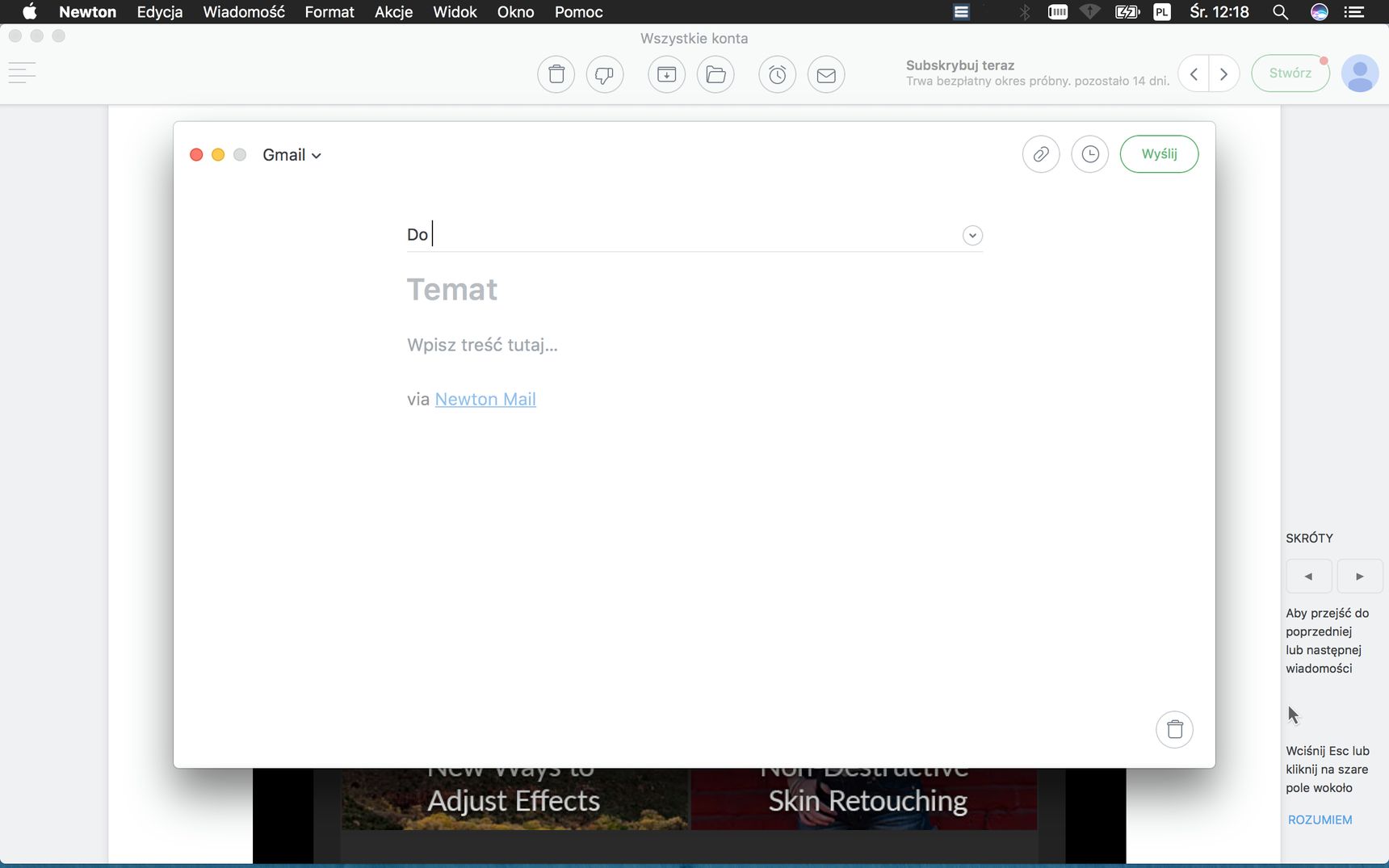Open the Okno menu
Viewport: 1389px width, 868px height.
[x=515, y=11]
